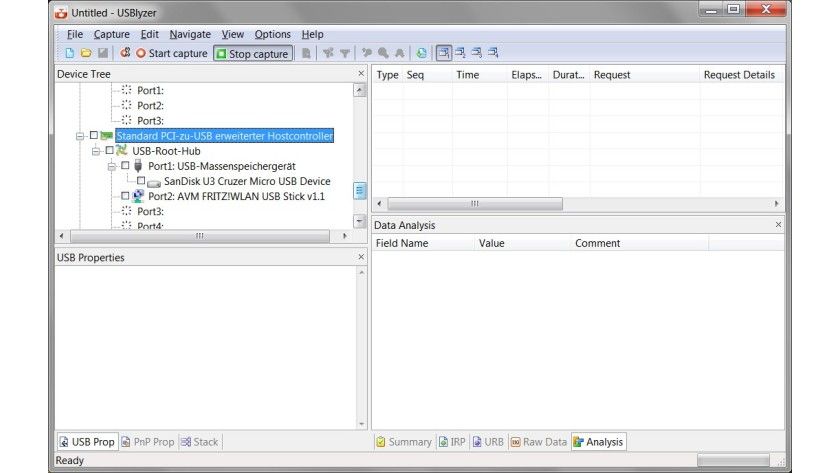
Task: Click the Device Tree vertical scrollbar thumb
Action: pyautogui.click(x=360, y=191)
